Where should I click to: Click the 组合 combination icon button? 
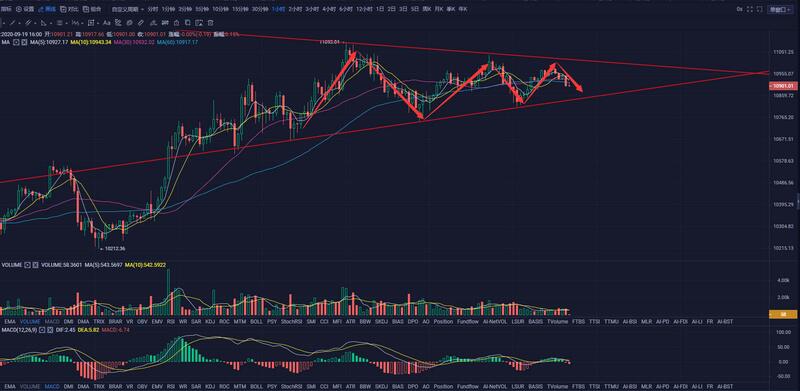click(92, 9)
